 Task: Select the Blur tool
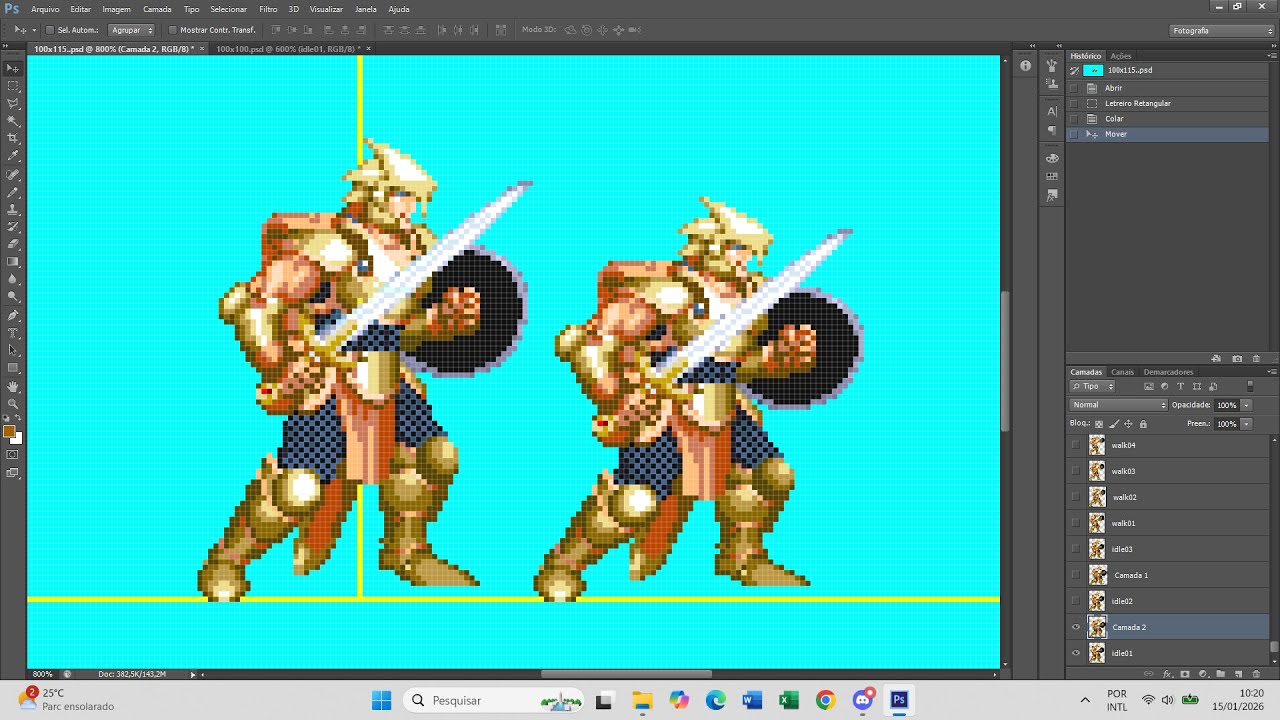click(x=13, y=279)
